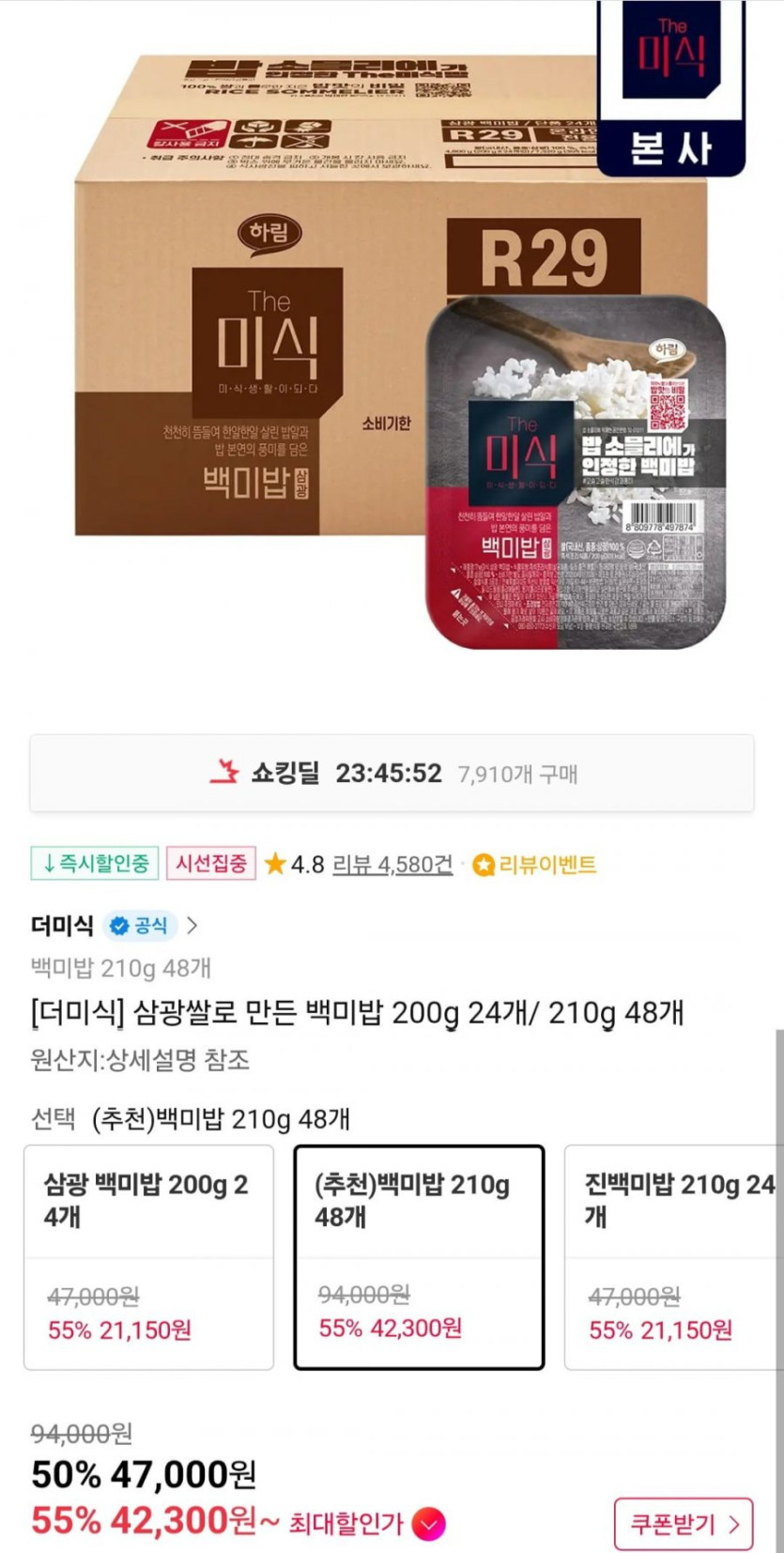The width and height of the screenshot is (784, 1553).
Task: Tap the 쿠폰받기 coupon button
Action: point(684,1524)
